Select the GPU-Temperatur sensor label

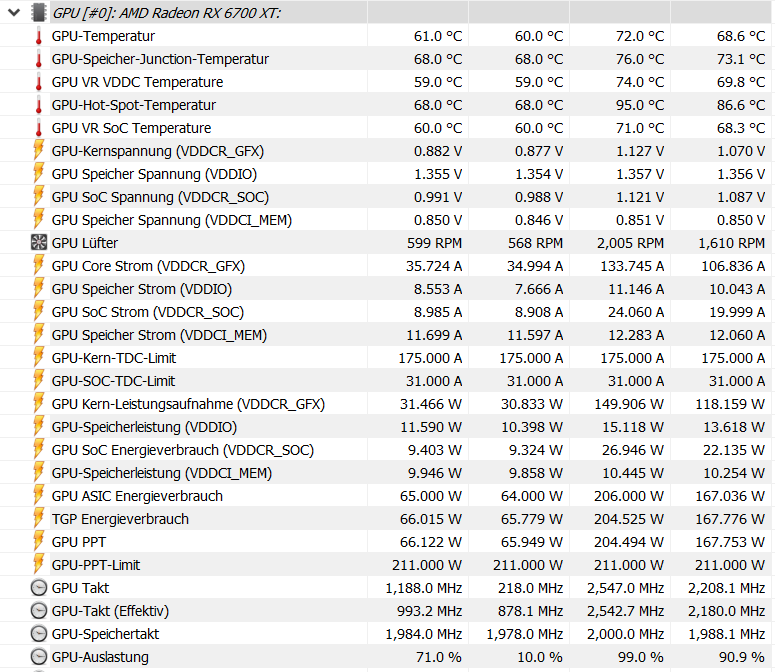pyautogui.click(x=103, y=36)
